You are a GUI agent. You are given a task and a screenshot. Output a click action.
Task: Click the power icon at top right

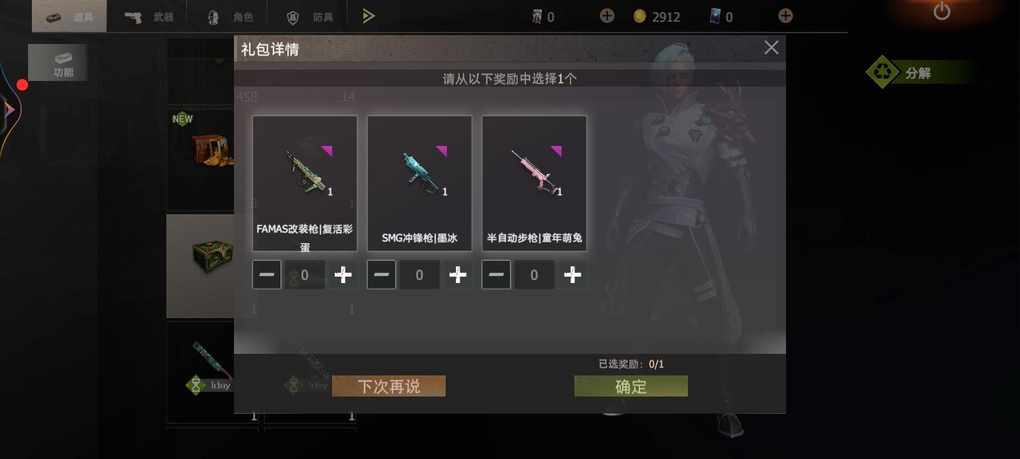[x=942, y=11]
